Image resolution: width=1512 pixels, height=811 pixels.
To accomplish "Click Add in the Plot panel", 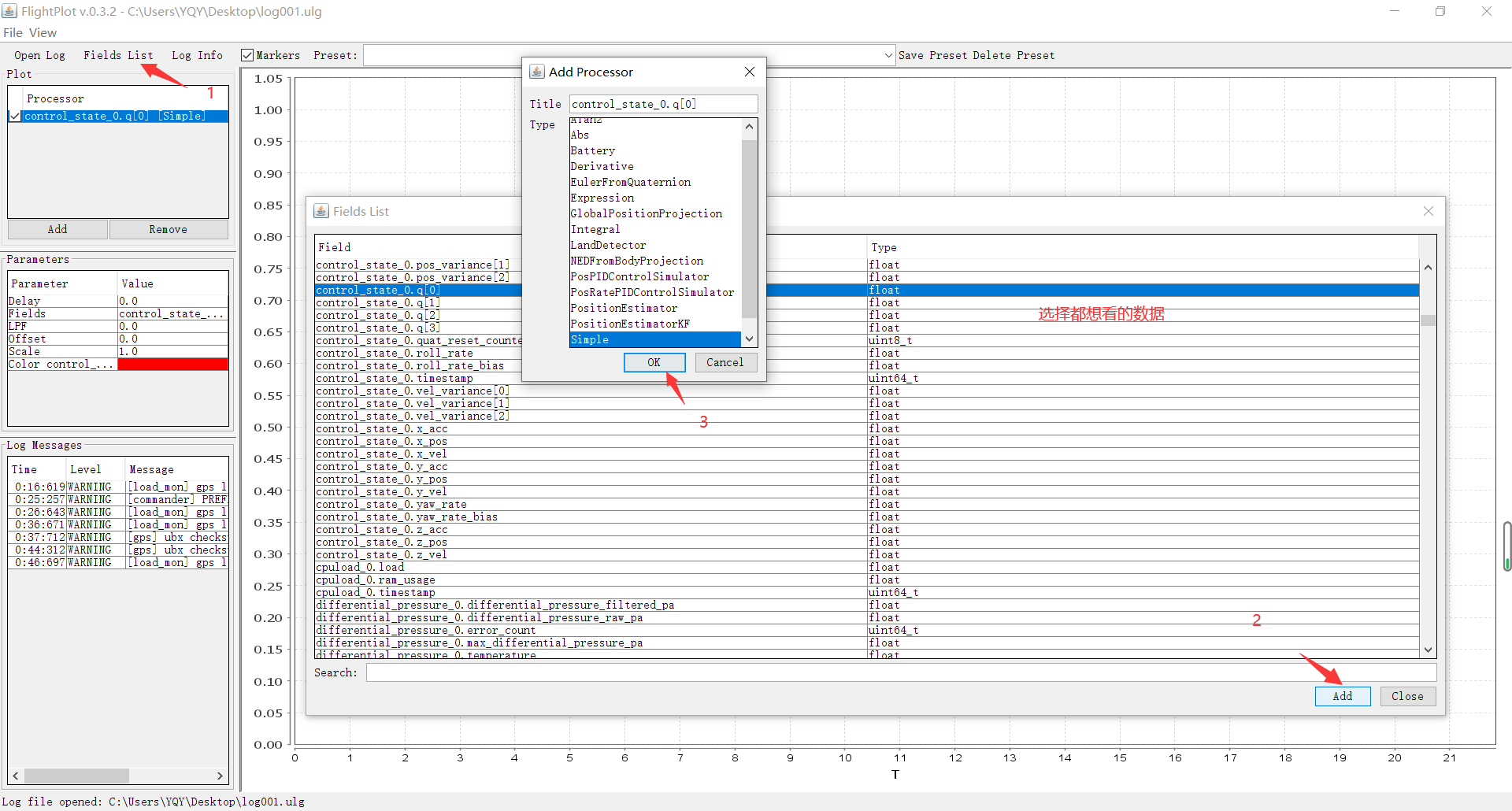I will 57,229.
